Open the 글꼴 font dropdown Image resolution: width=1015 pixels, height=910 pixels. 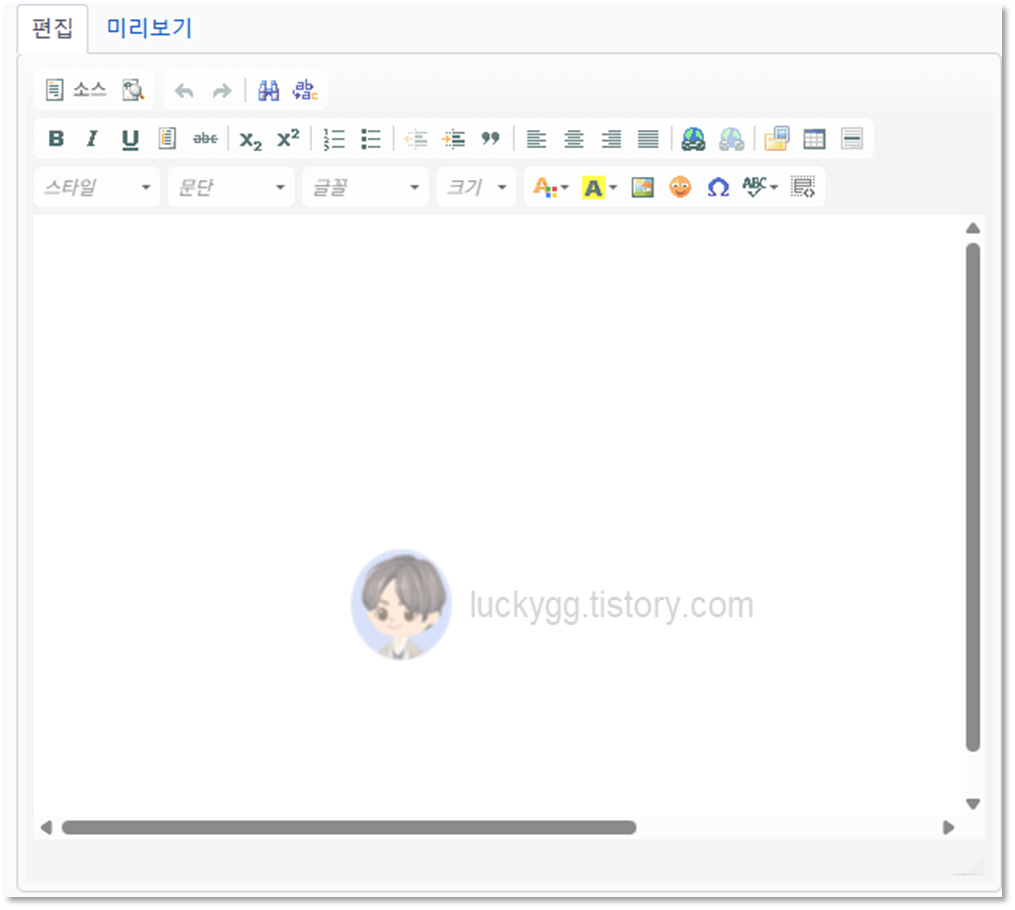pyautogui.click(x=365, y=187)
